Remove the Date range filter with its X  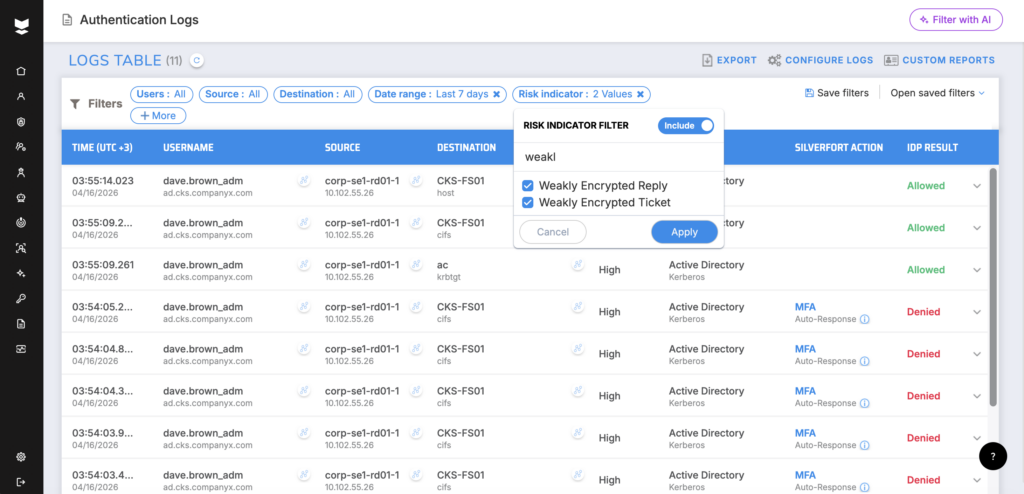[x=496, y=94]
